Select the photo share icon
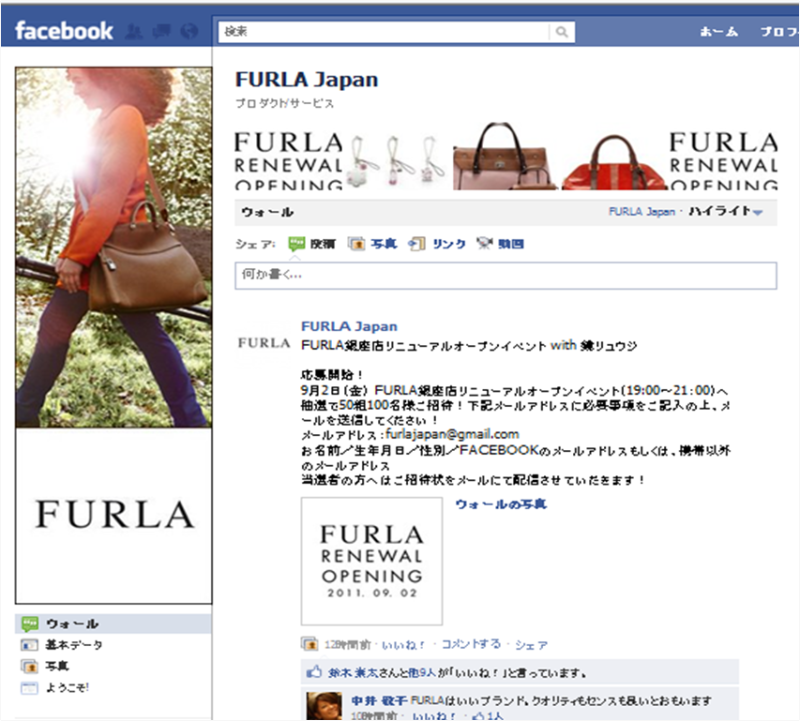This screenshot has width=800, height=721. [356, 244]
